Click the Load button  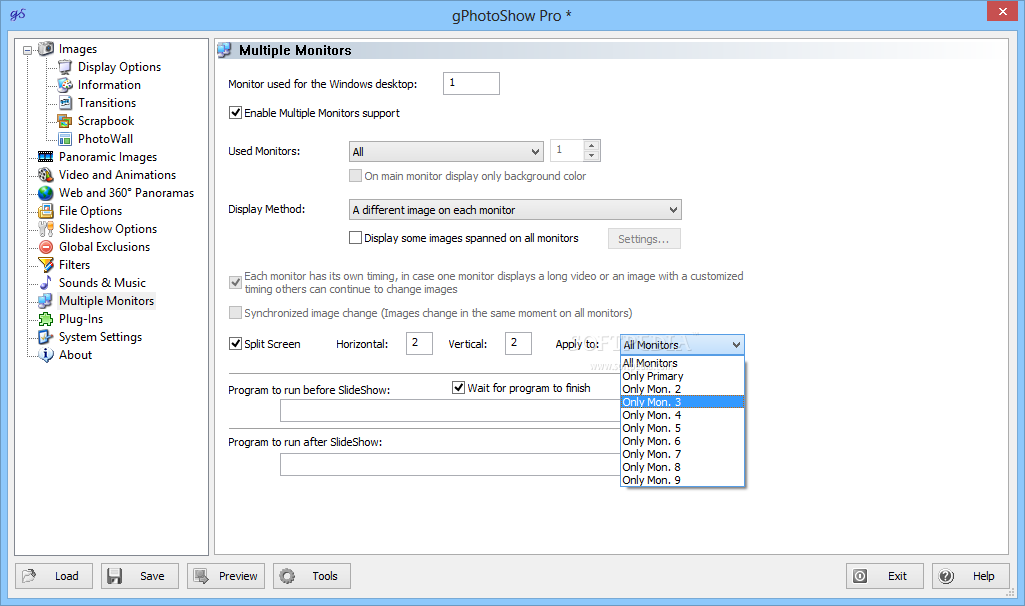pyautogui.click(x=54, y=576)
